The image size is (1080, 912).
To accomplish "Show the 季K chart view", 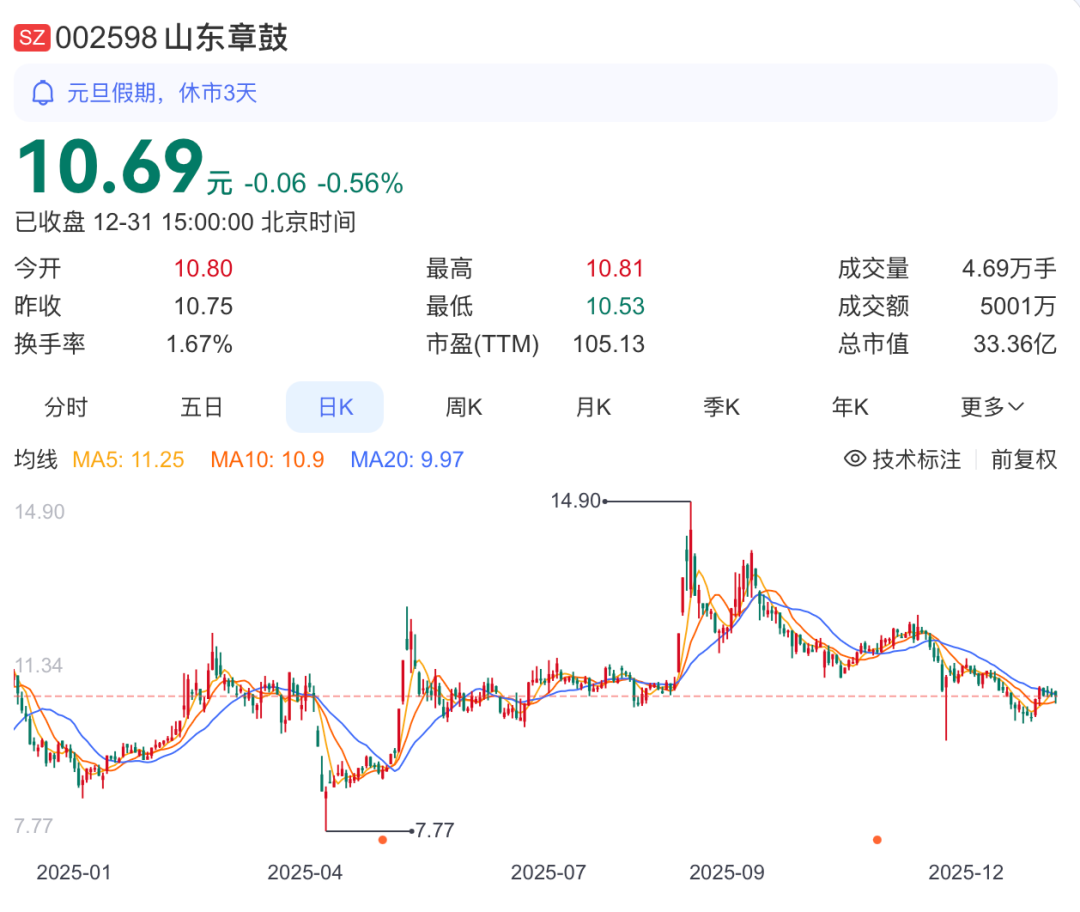I will [720, 407].
